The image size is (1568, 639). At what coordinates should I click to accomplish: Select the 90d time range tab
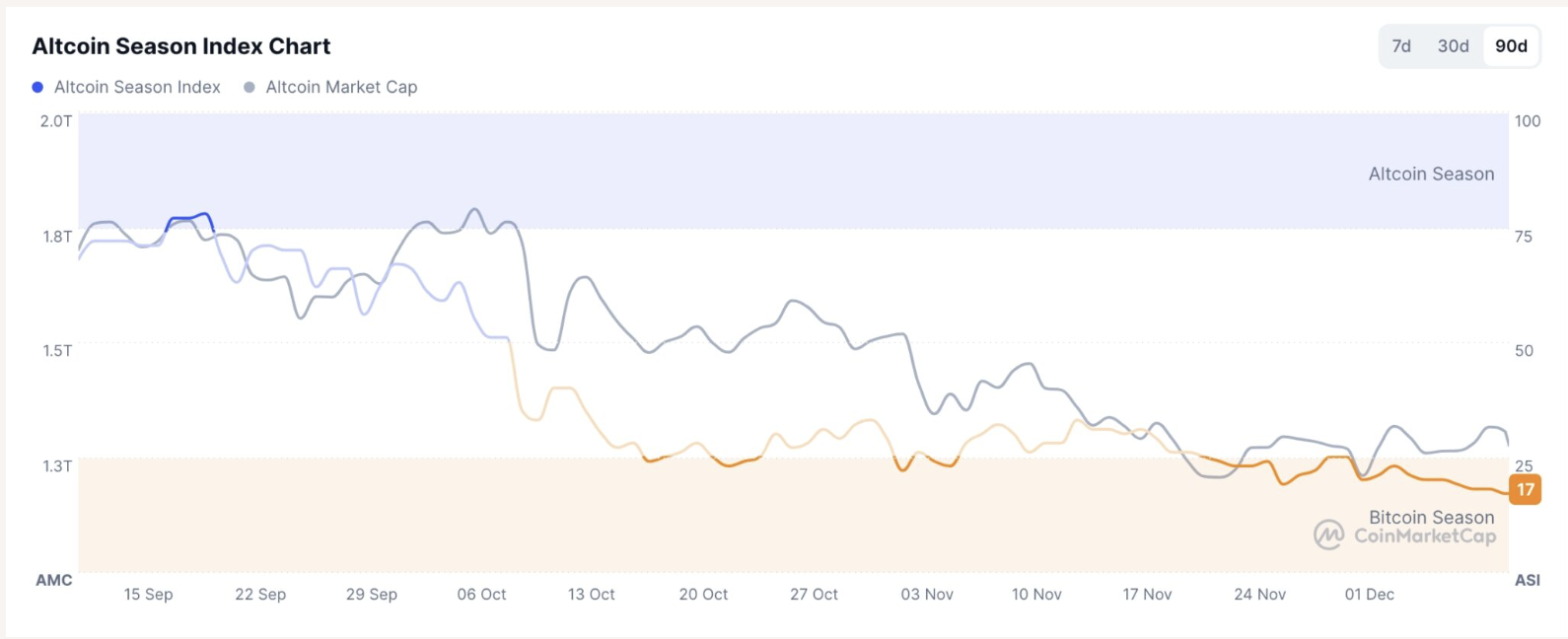[1511, 46]
